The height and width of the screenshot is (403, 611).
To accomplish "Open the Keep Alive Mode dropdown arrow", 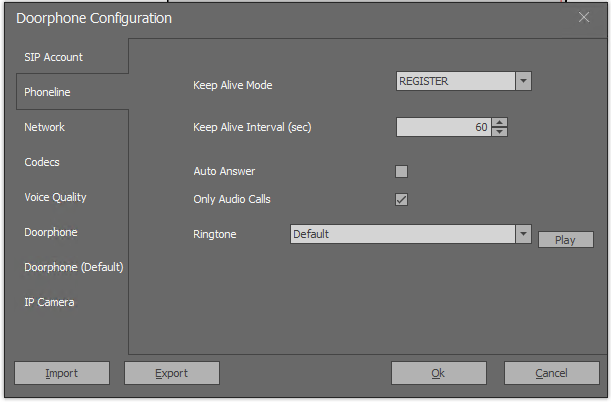I will pos(523,81).
